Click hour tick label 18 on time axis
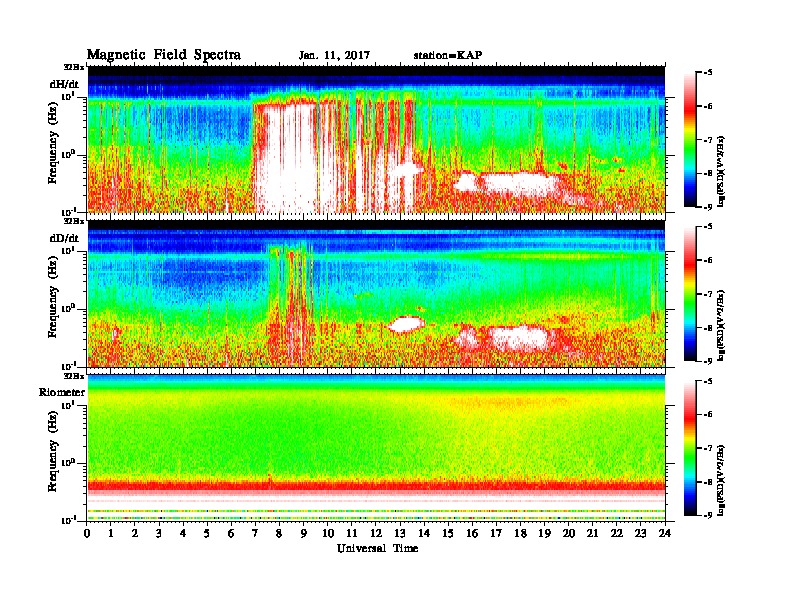Image resolution: width=792 pixels, height=612 pixels. pos(520,533)
